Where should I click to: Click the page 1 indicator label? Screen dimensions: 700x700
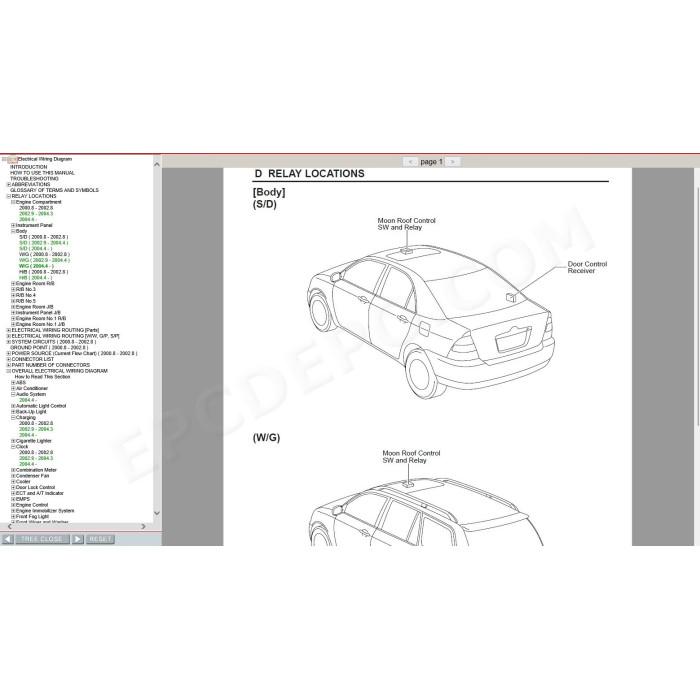tap(431, 162)
